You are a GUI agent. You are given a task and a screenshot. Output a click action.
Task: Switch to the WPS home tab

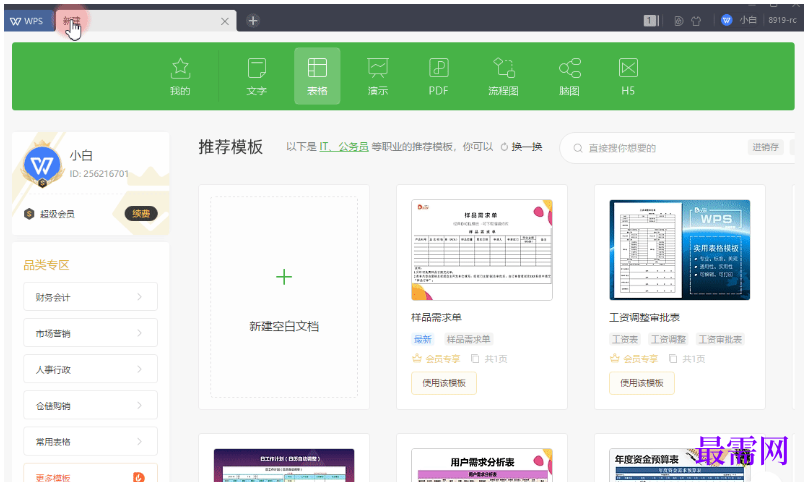27,20
